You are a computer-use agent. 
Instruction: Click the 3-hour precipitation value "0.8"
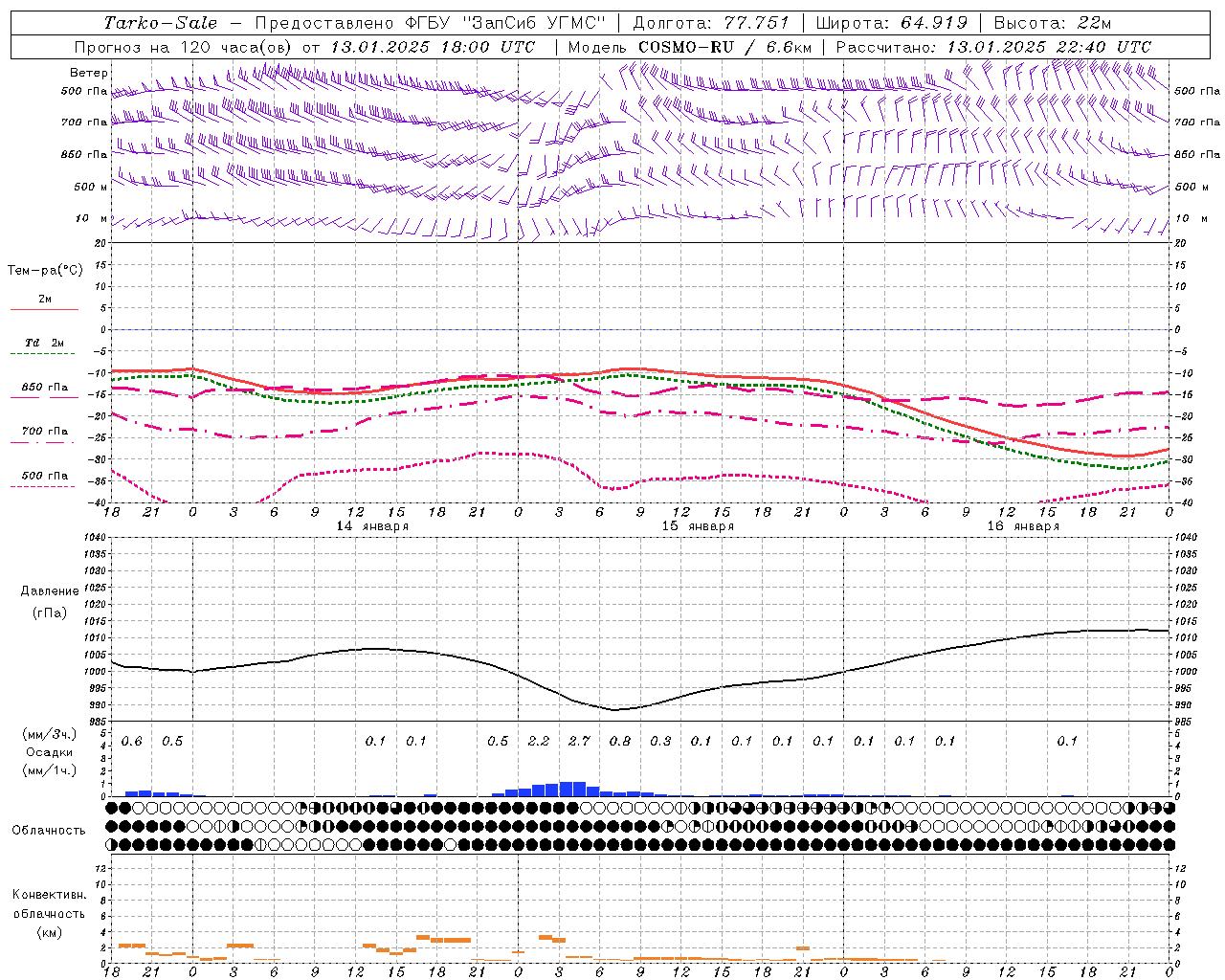coord(620,741)
